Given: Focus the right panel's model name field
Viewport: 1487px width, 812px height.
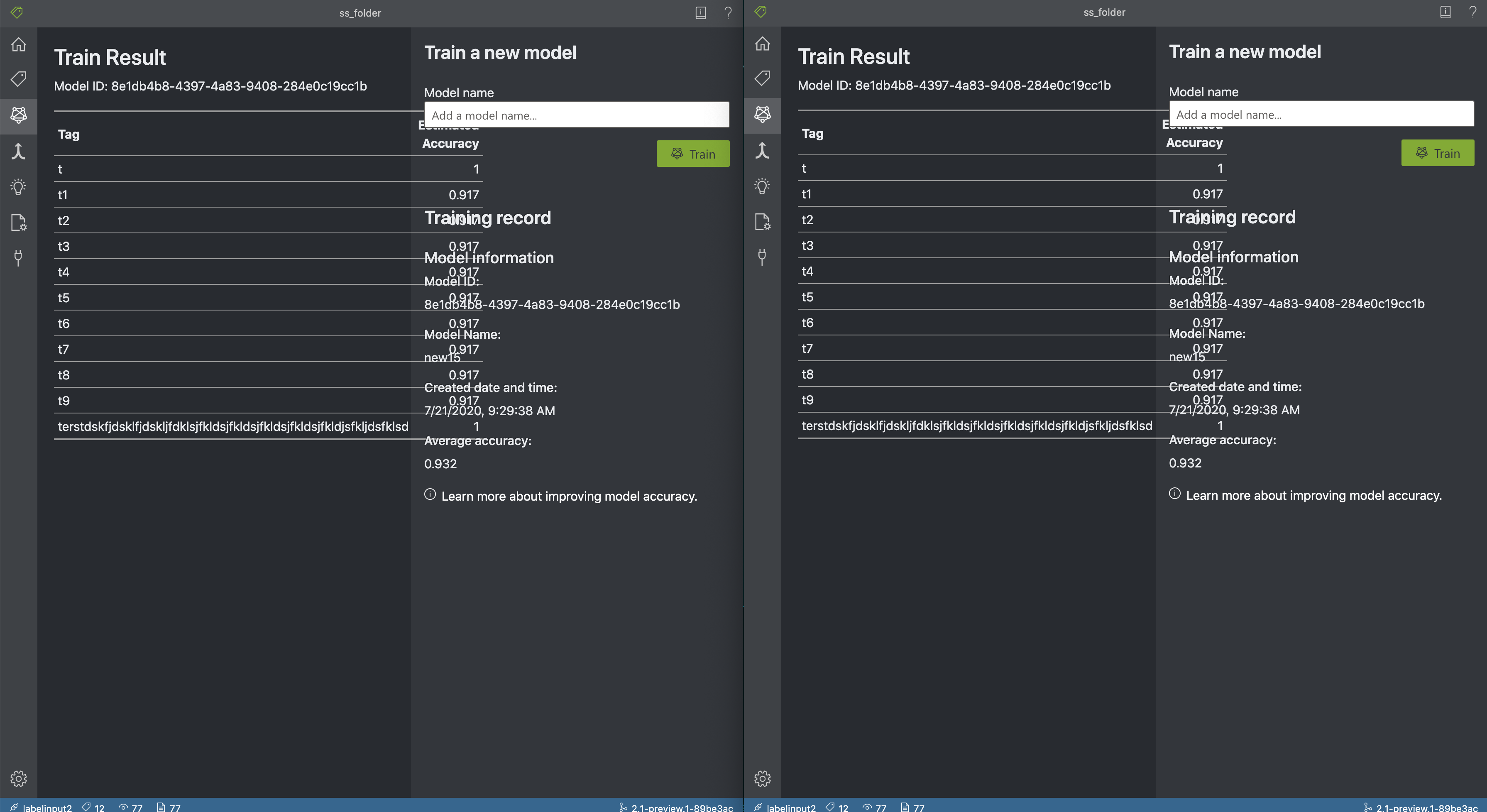Looking at the screenshot, I should point(1321,114).
